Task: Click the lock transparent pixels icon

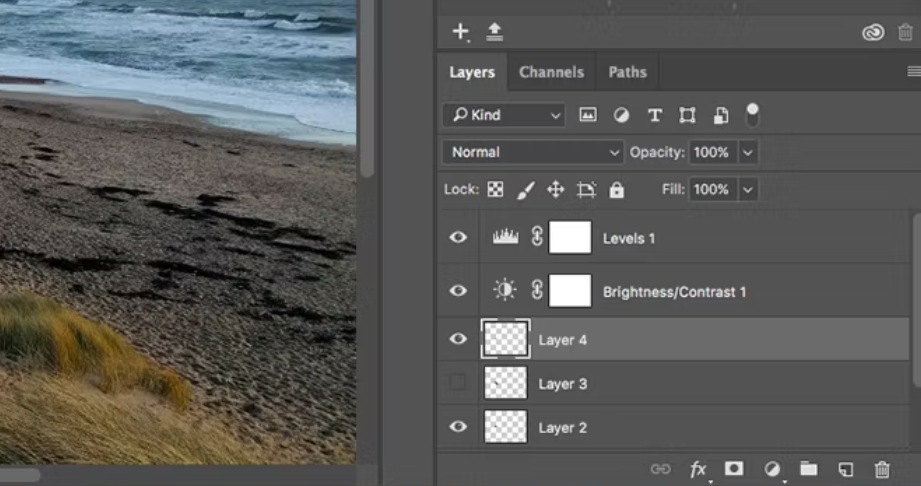Action: click(x=495, y=189)
